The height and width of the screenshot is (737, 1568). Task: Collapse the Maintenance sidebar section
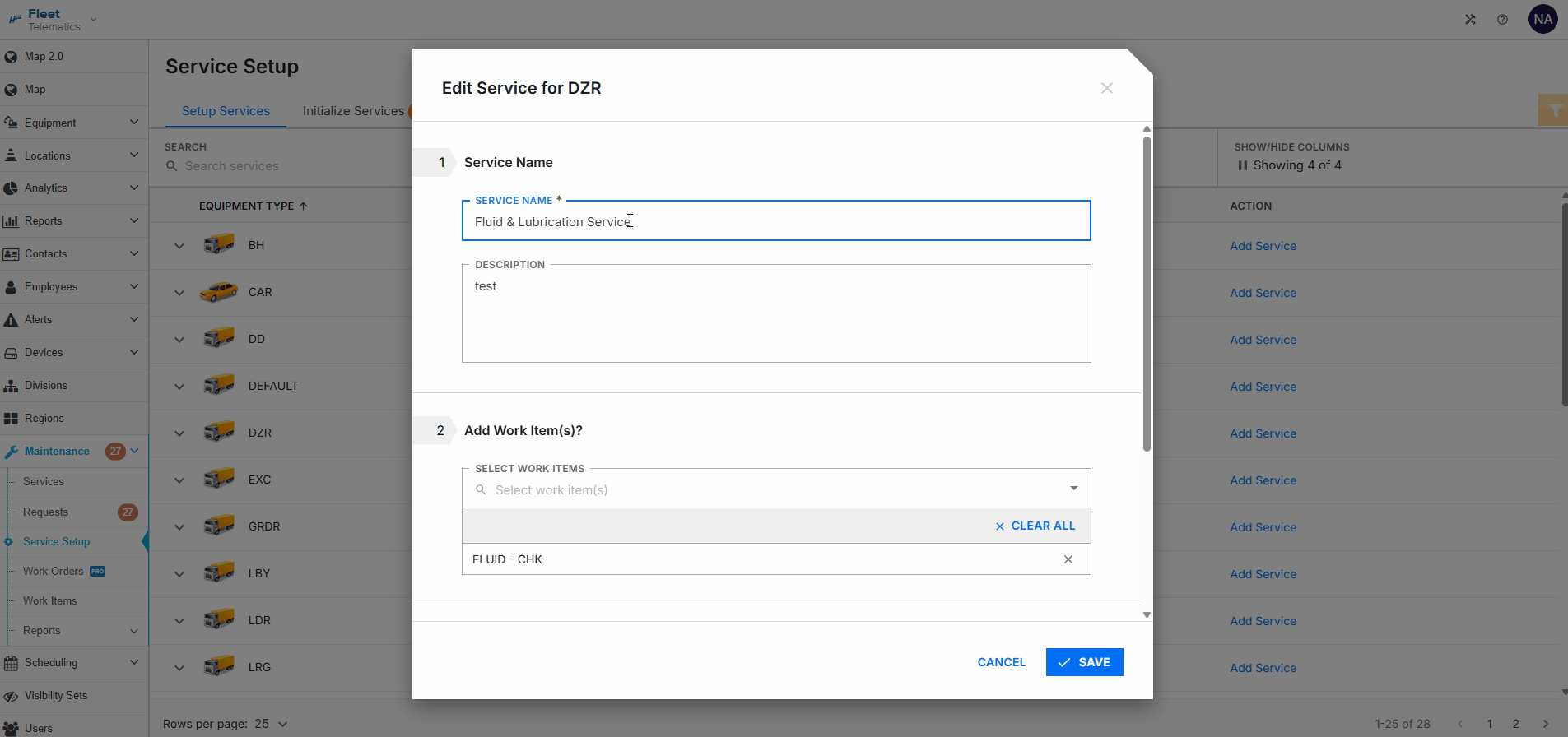coord(134,451)
